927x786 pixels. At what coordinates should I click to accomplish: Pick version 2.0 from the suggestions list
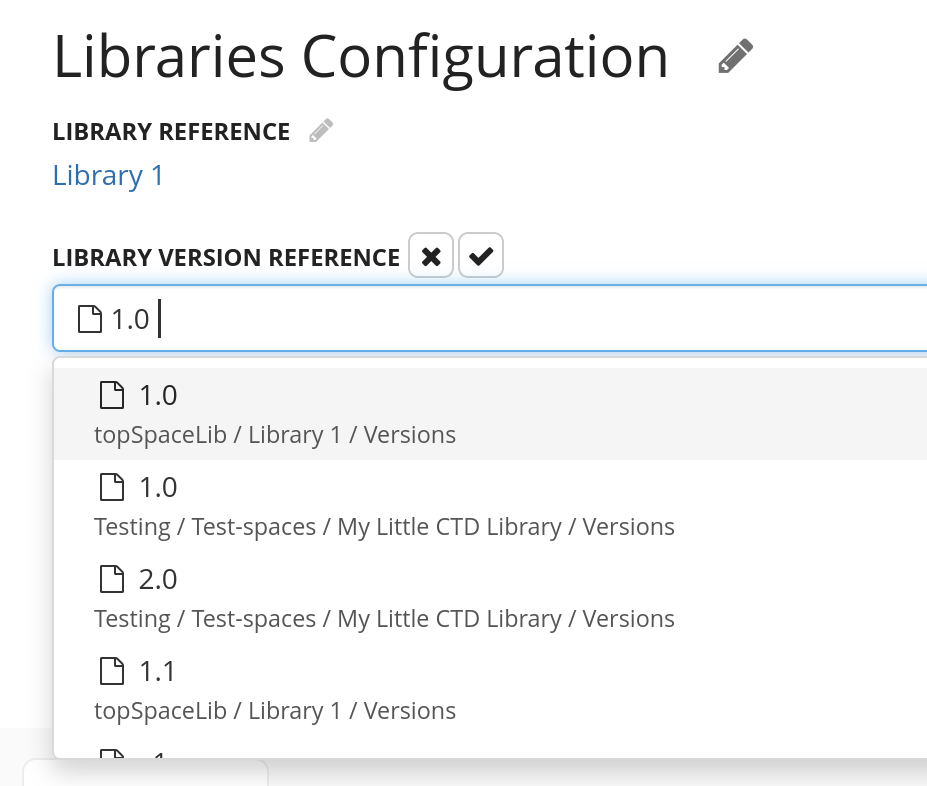tap(158, 579)
